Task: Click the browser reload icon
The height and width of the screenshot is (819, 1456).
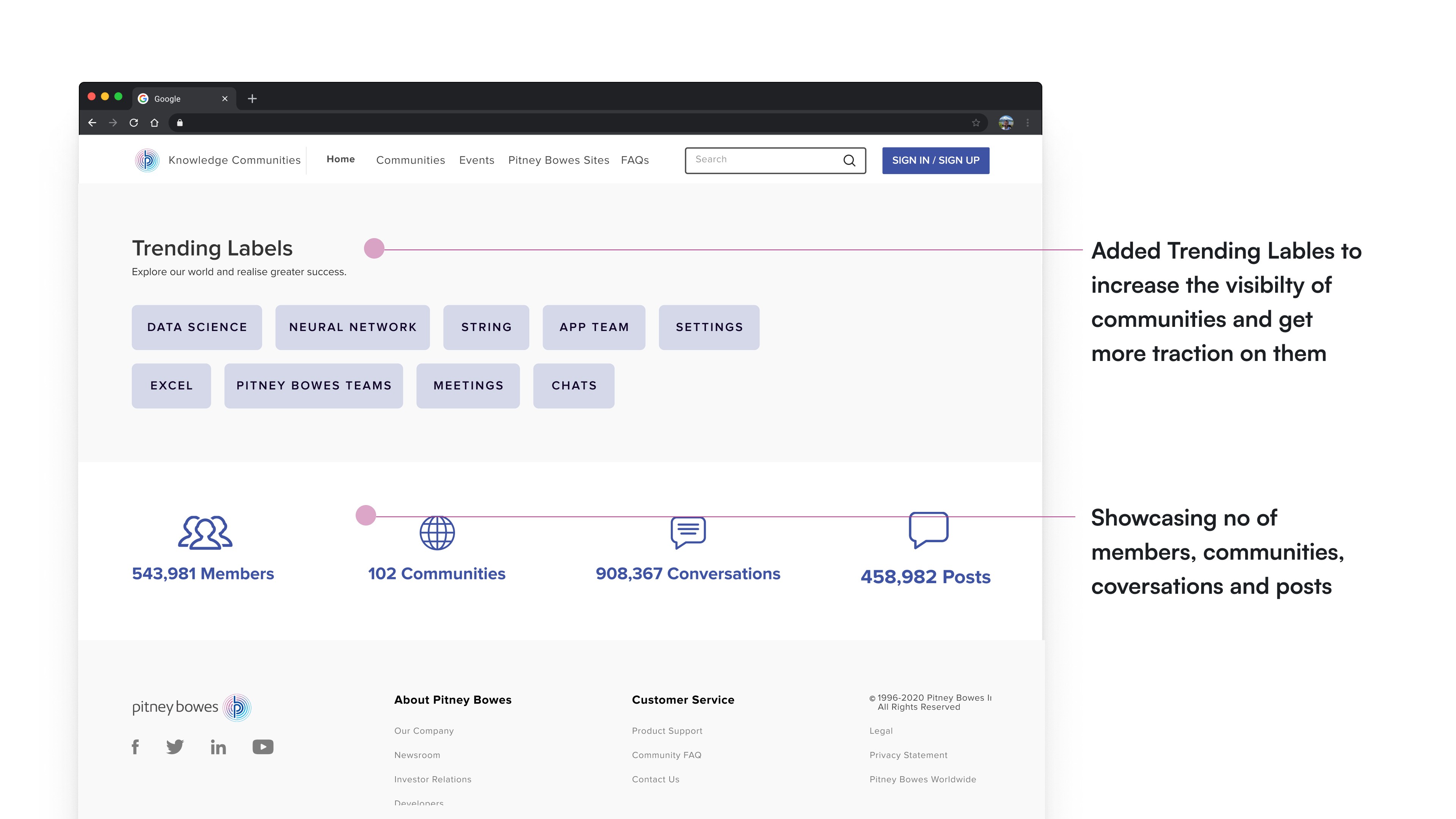Action: 134,122
